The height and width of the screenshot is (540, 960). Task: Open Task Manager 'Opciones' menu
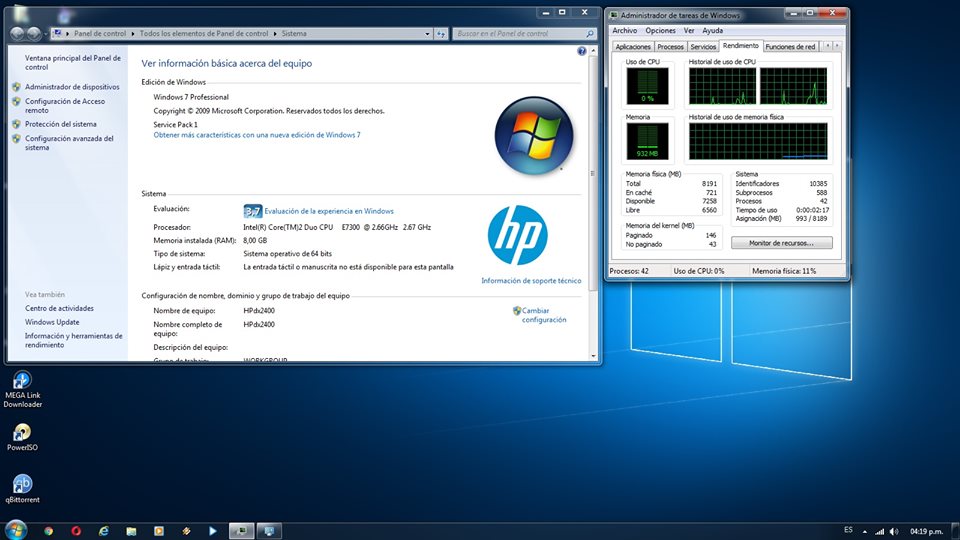[x=660, y=31]
